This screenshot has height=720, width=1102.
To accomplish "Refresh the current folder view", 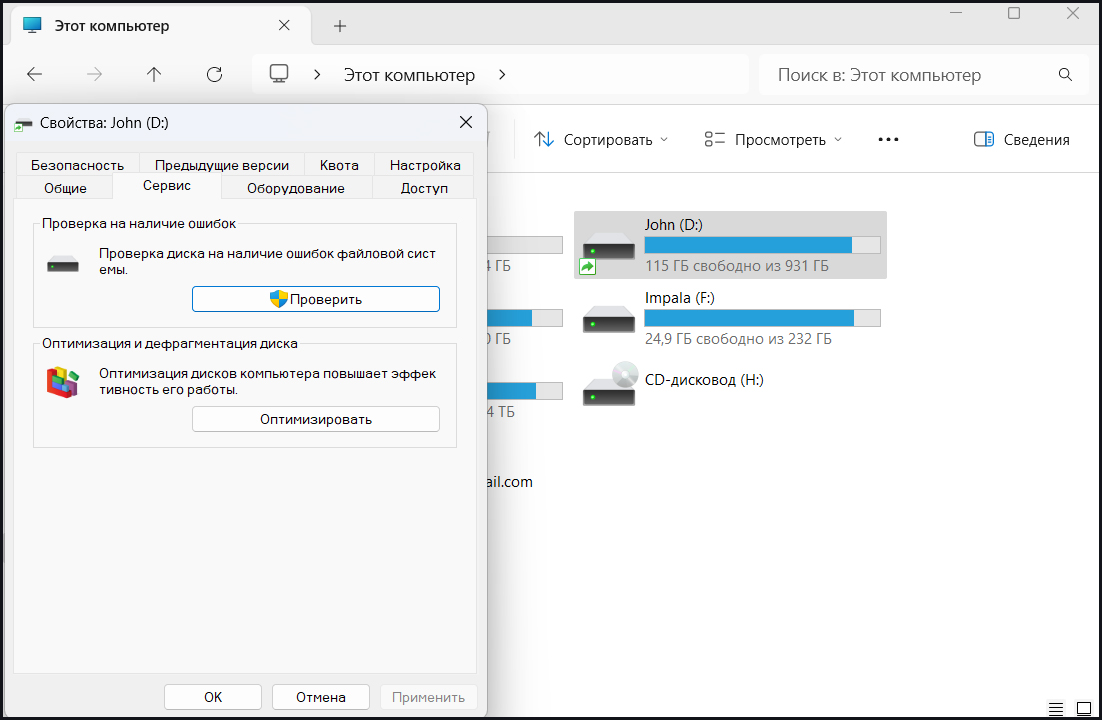I will pos(214,75).
